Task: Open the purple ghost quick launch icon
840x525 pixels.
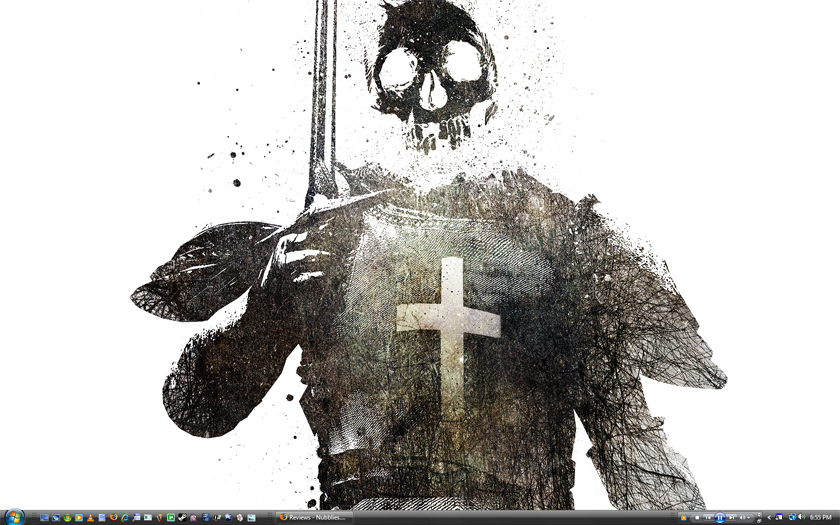Action: pos(193,518)
